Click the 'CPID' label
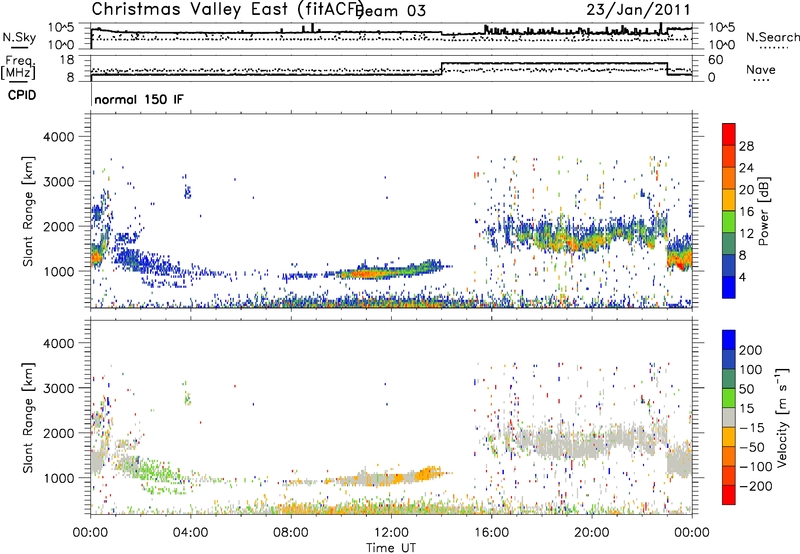The height and width of the screenshot is (554, 800). click(22, 95)
